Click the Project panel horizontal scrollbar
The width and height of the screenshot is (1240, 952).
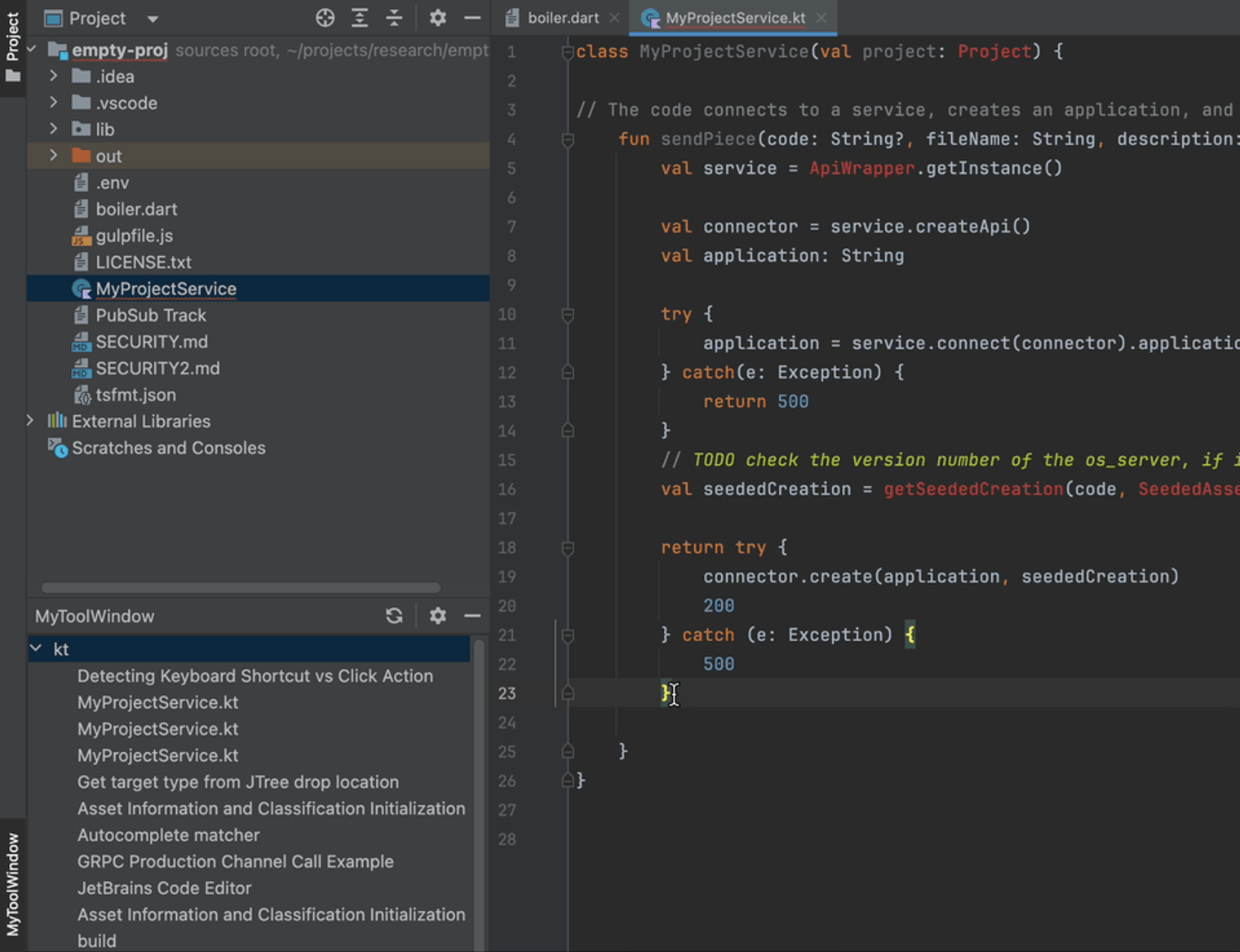coord(241,587)
